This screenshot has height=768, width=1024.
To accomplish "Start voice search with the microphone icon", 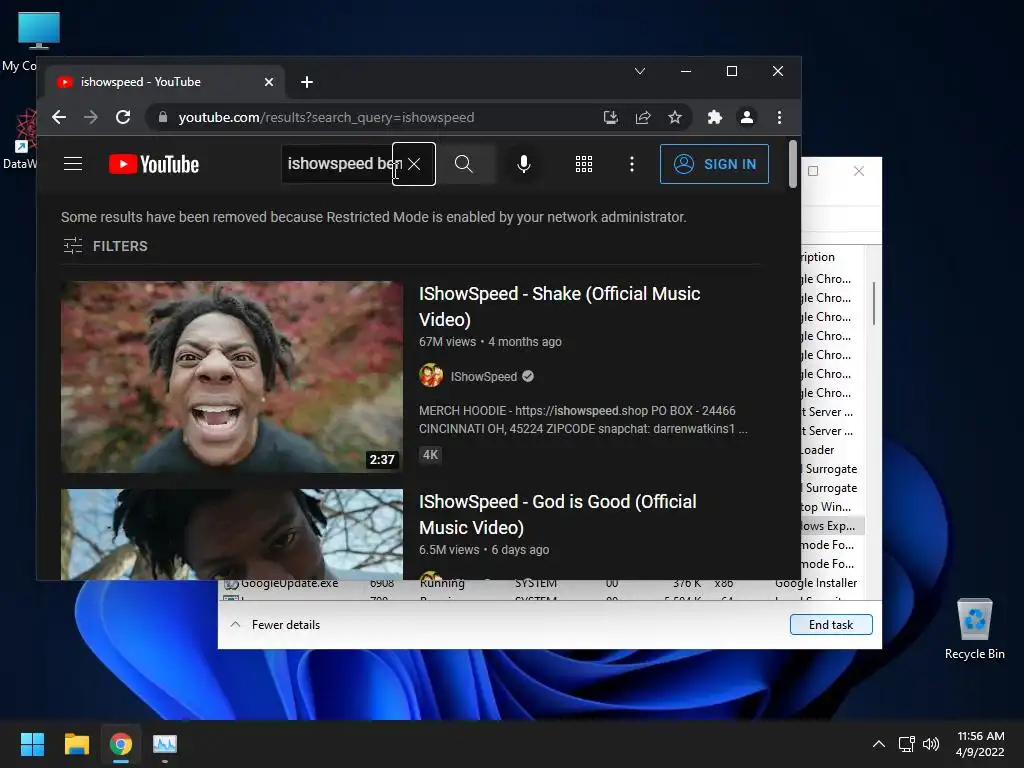I will point(524,164).
